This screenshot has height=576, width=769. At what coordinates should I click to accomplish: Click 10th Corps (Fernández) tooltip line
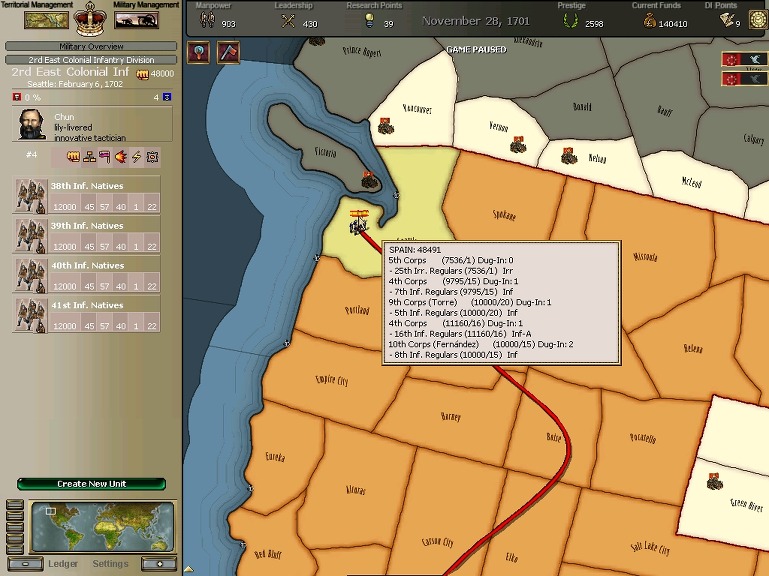(481, 344)
